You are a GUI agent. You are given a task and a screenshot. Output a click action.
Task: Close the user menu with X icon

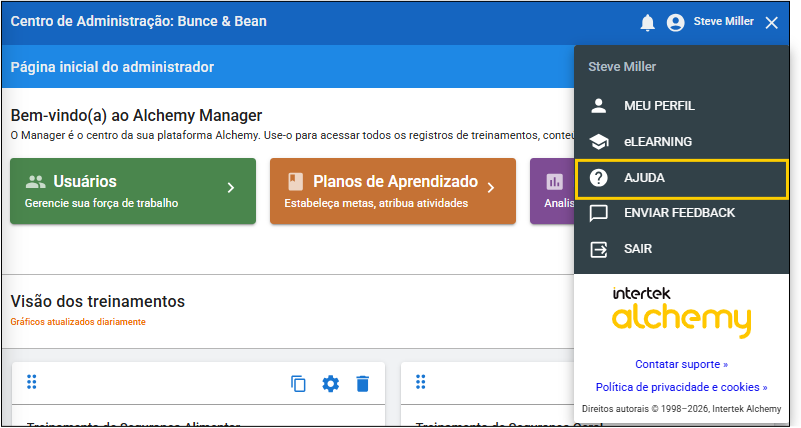click(771, 22)
